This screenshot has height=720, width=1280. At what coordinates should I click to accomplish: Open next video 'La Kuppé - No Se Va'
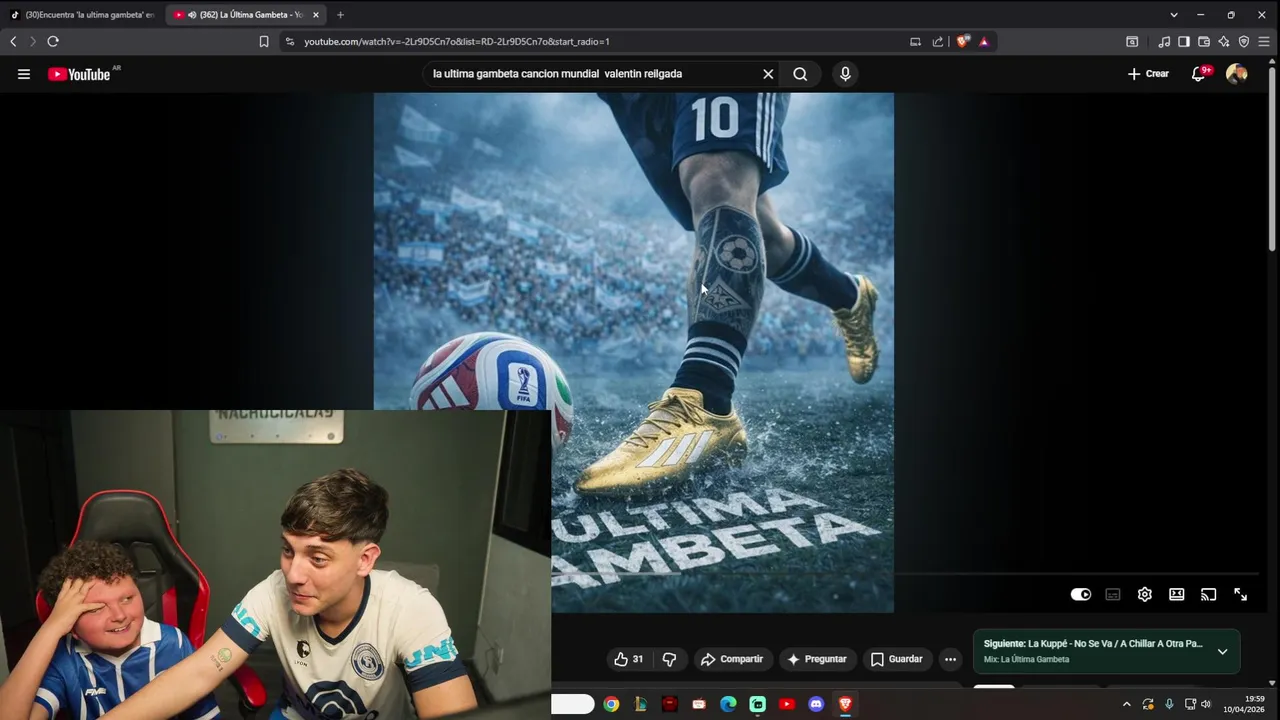tap(1093, 644)
